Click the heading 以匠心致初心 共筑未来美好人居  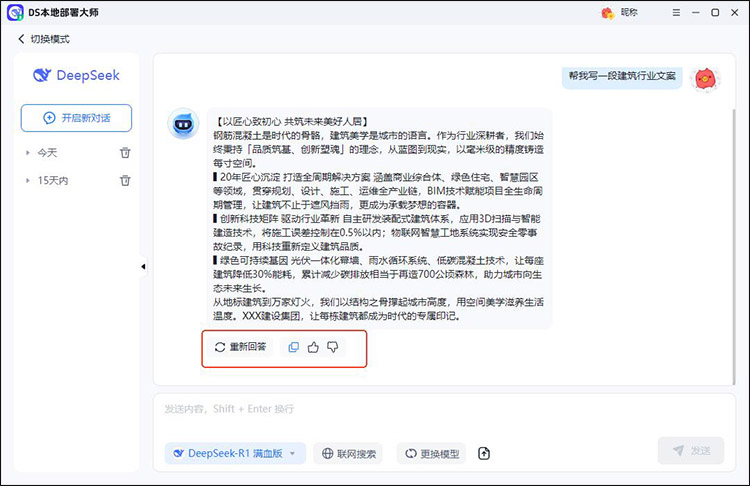tap(292, 122)
